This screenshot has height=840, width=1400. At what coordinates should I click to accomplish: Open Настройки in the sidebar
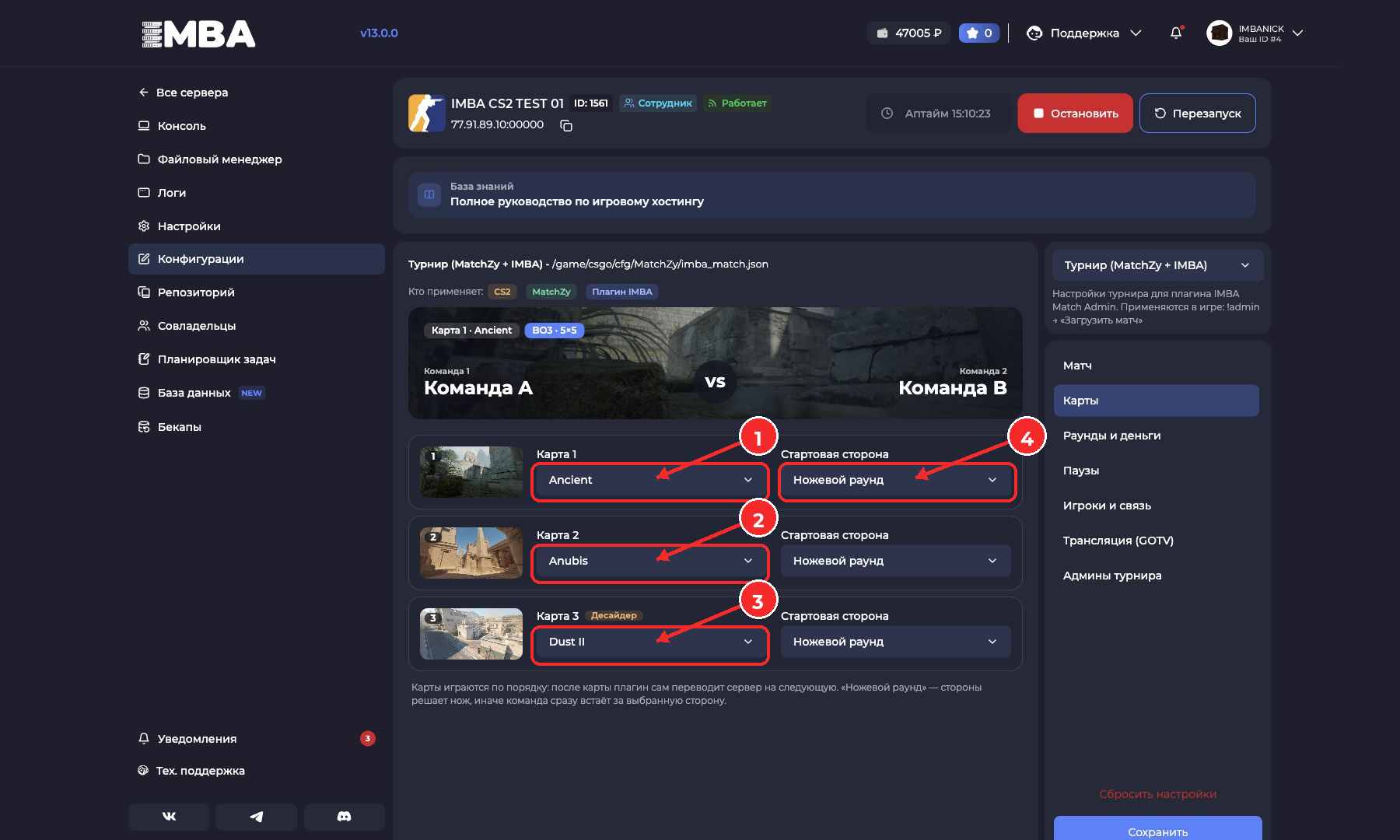[x=257, y=226]
